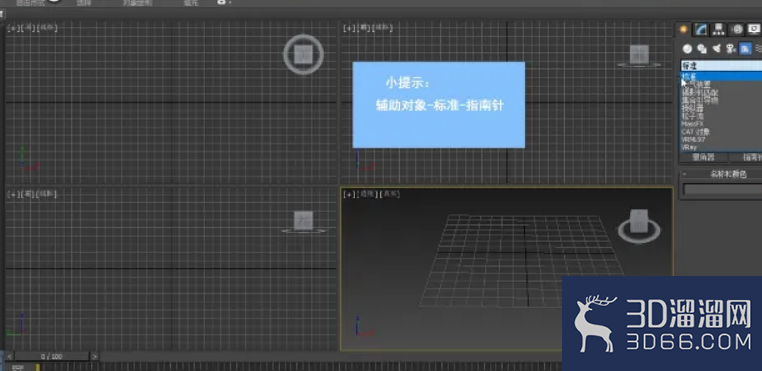The width and height of the screenshot is (762, 371).
Task: Click the ViewCube in the left viewport
Action: (303, 221)
